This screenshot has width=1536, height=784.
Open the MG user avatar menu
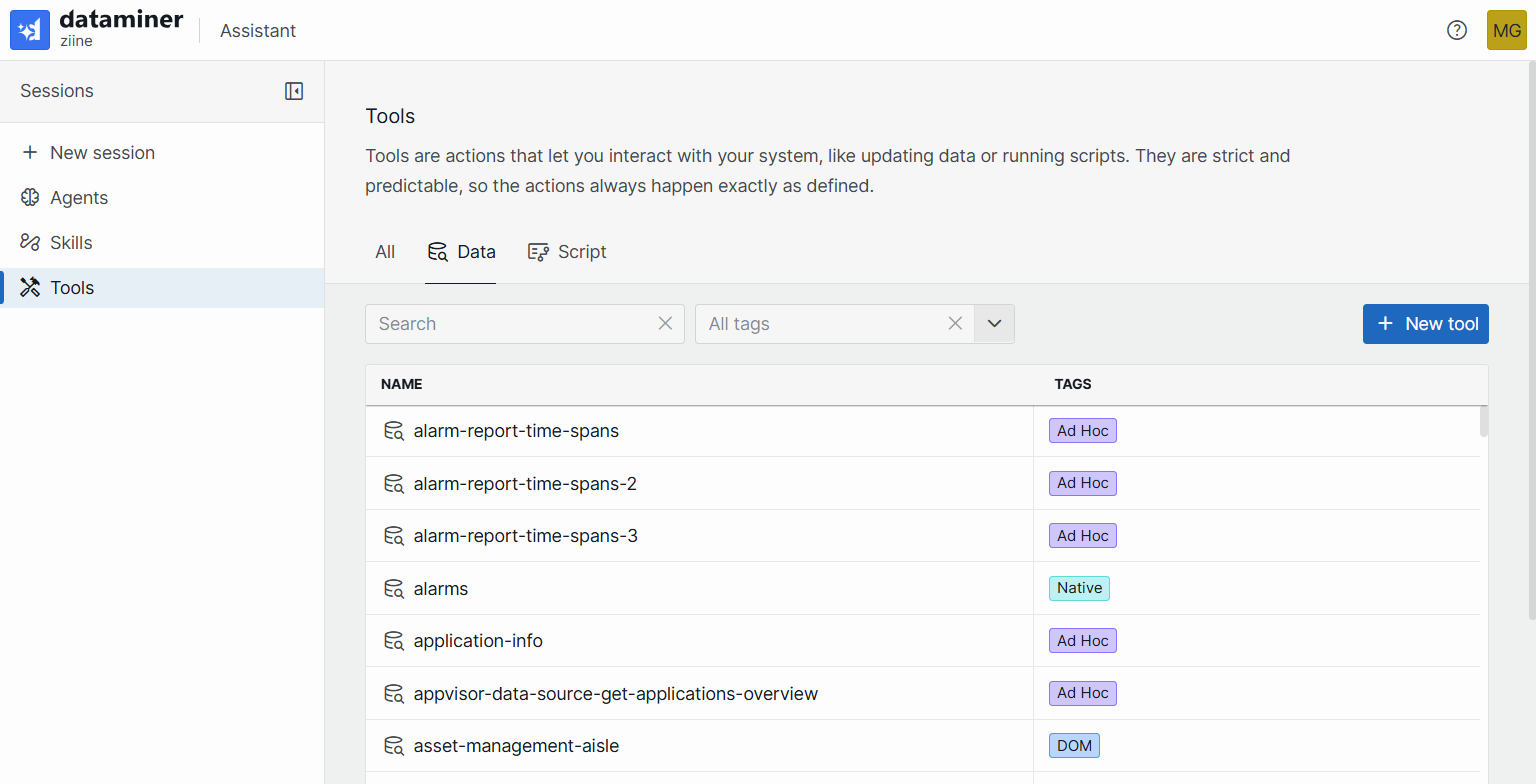coord(1507,30)
